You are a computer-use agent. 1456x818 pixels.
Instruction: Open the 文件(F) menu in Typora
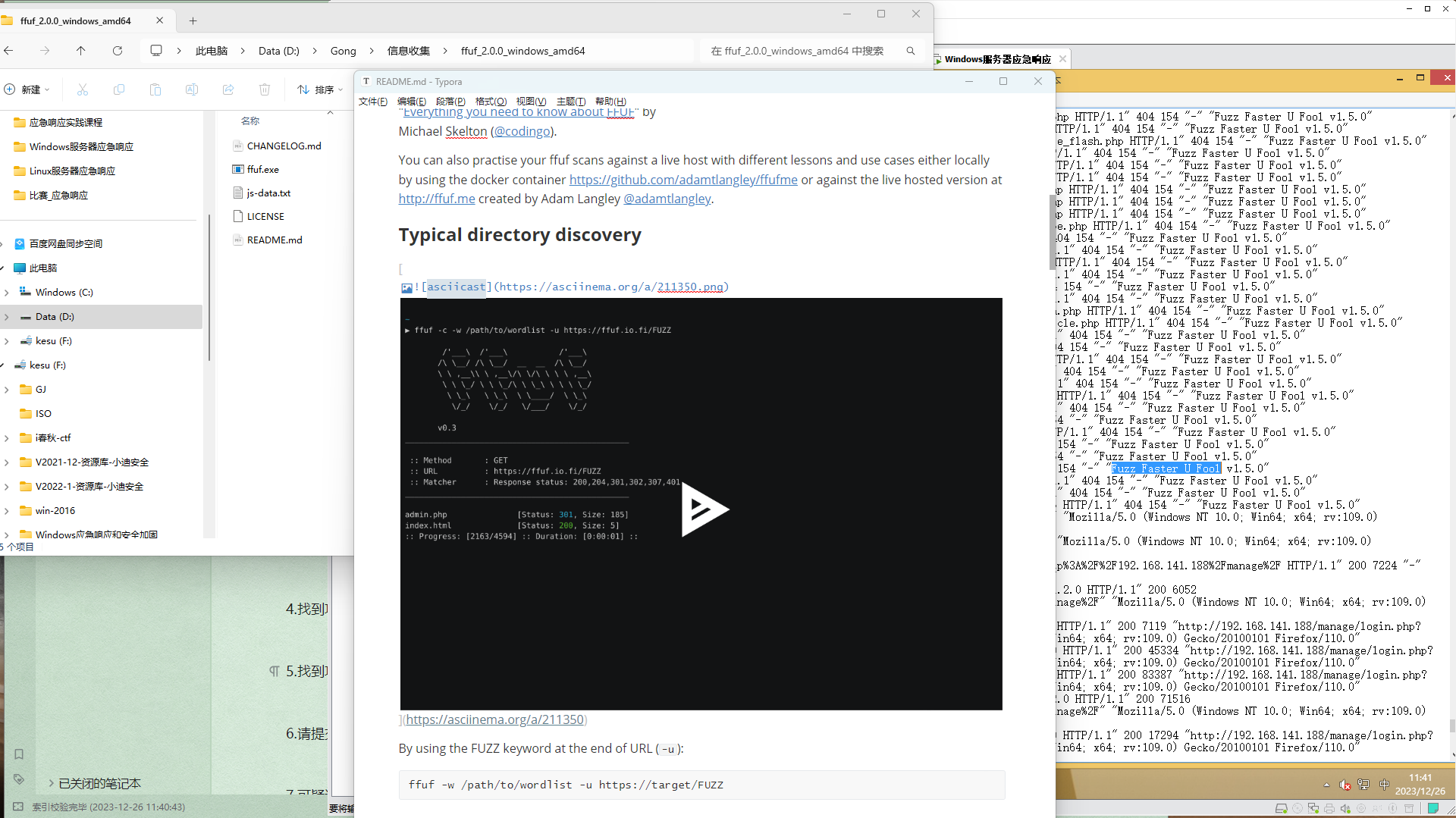(x=373, y=102)
